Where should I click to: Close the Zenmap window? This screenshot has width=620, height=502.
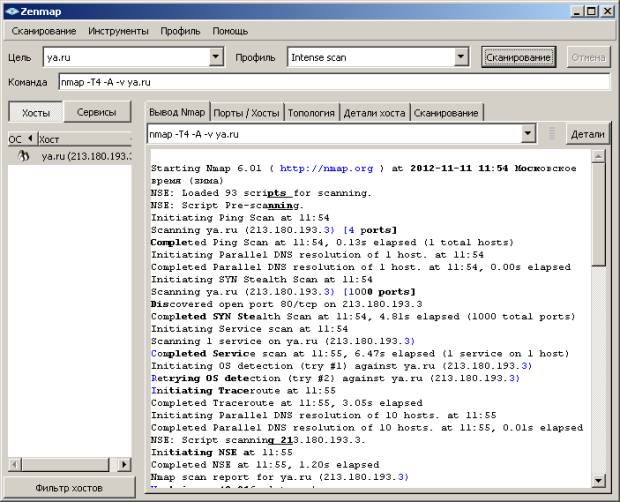tap(607, 11)
